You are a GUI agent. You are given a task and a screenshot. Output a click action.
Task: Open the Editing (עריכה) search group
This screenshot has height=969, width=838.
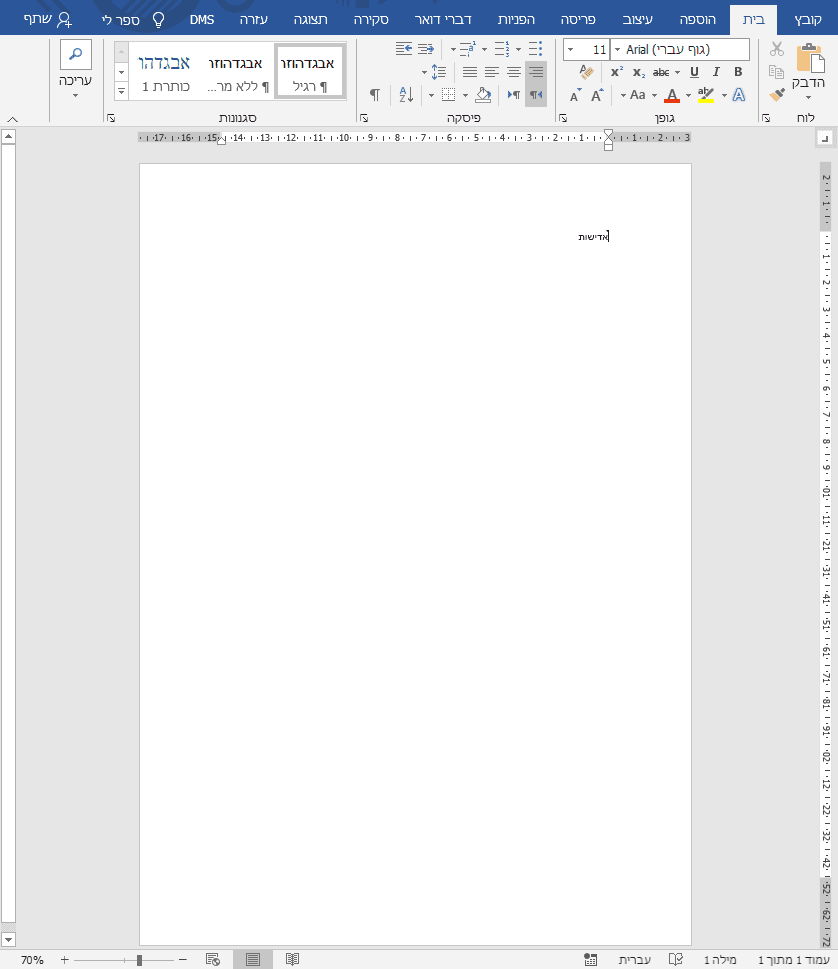click(x=75, y=69)
